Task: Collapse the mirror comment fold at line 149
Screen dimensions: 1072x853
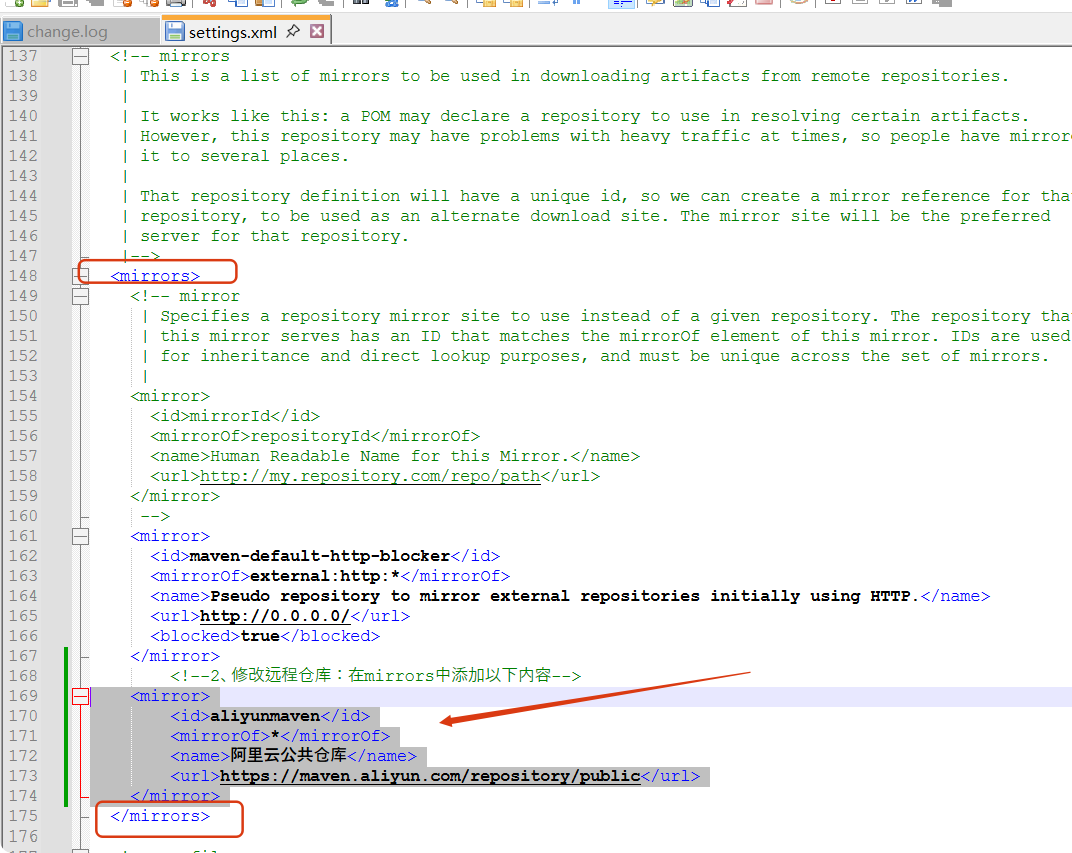Action: 81,296
